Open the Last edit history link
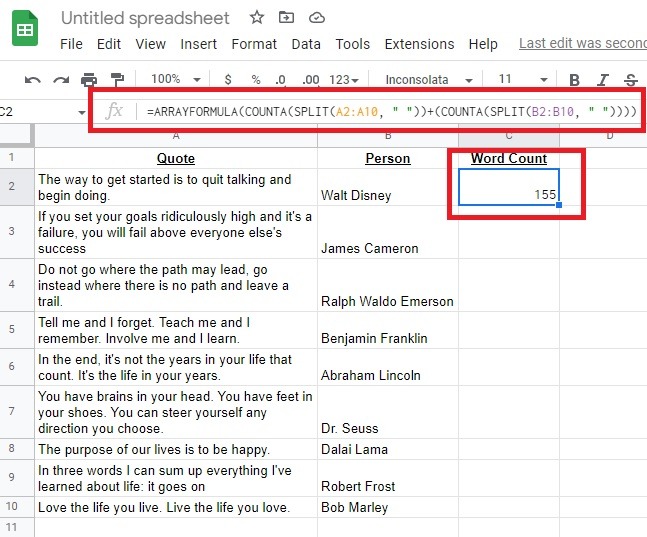 tap(583, 43)
